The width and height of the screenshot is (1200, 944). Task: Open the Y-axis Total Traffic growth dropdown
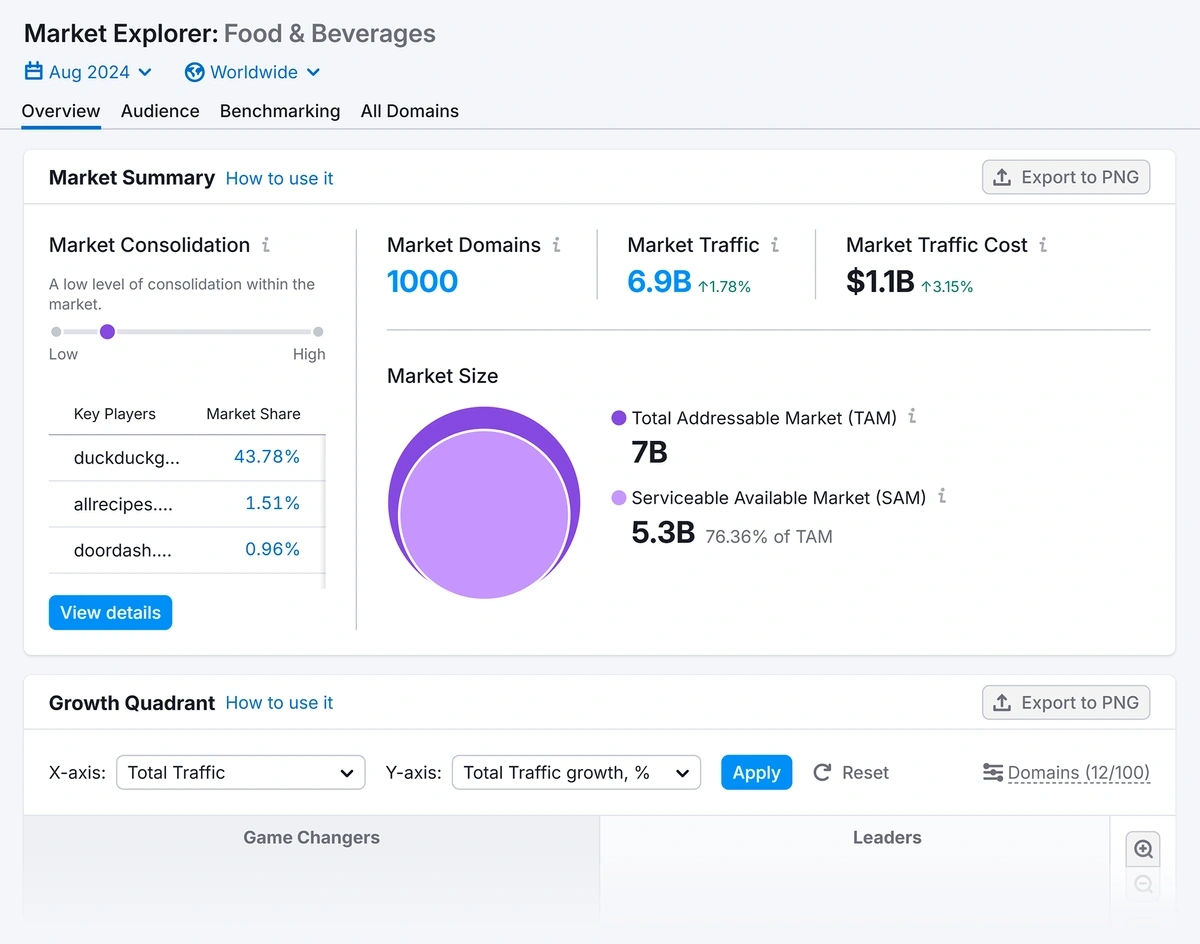pyautogui.click(x=576, y=773)
